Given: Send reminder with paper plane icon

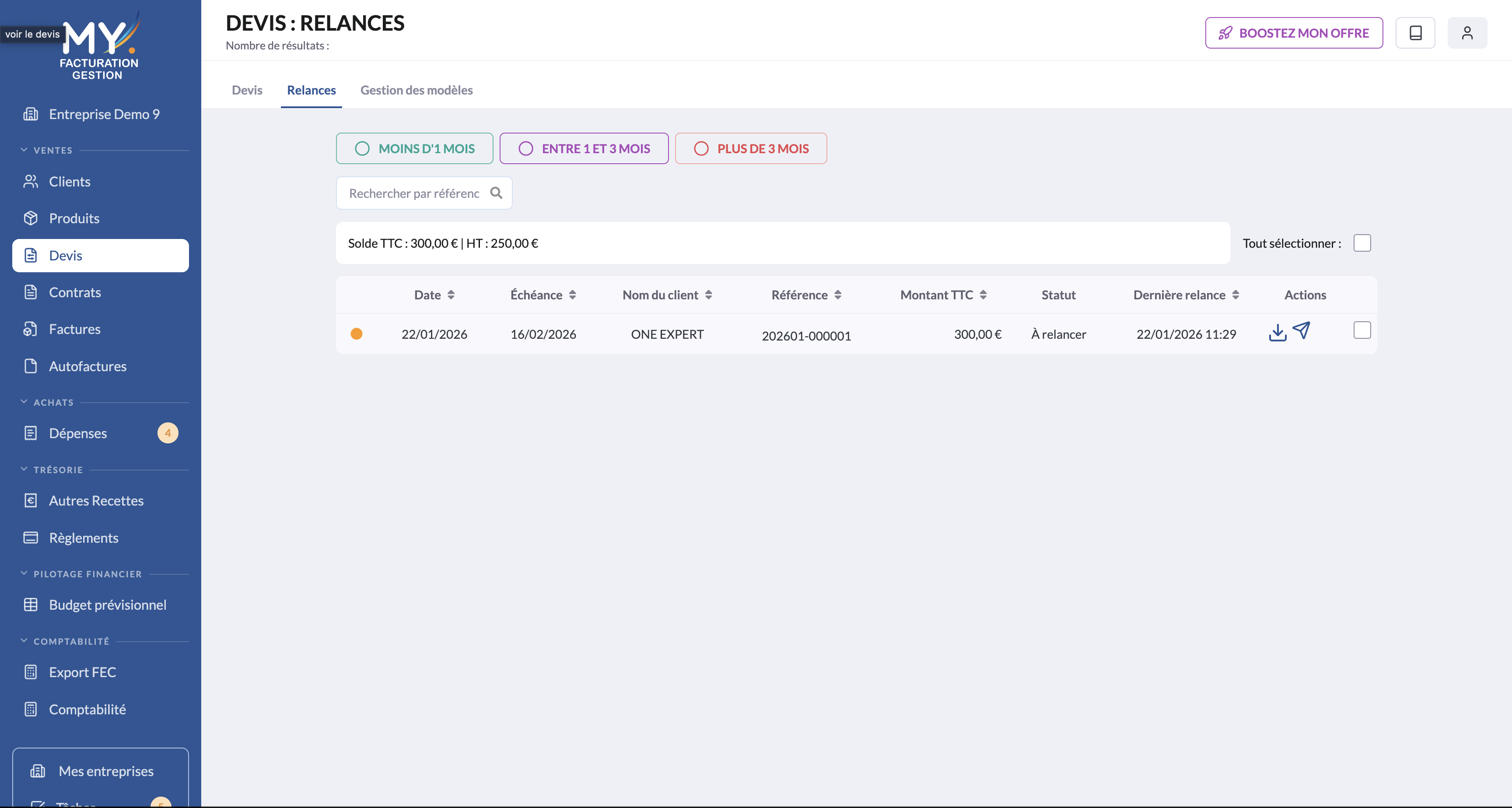Looking at the screenshot, I should pos(1301,330).
